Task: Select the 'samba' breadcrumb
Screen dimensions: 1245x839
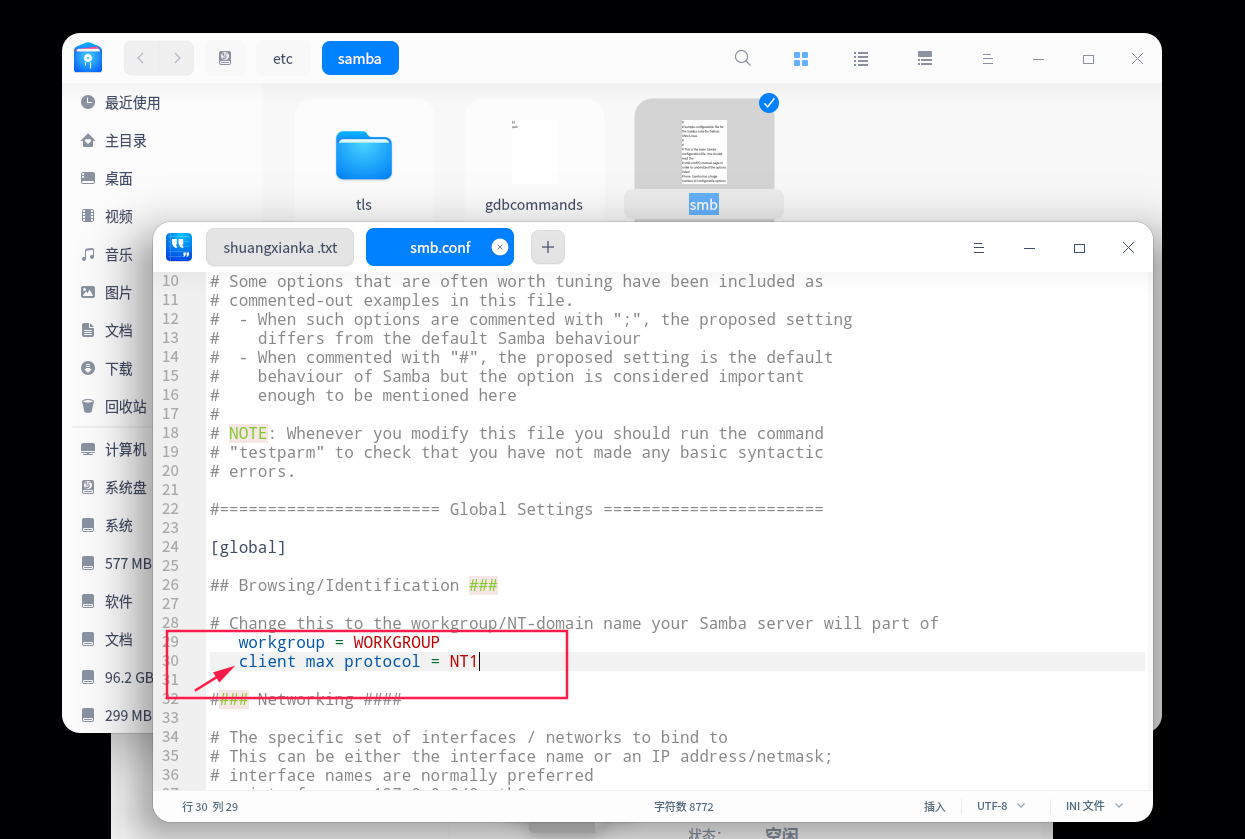Action: tap(360, 58)
